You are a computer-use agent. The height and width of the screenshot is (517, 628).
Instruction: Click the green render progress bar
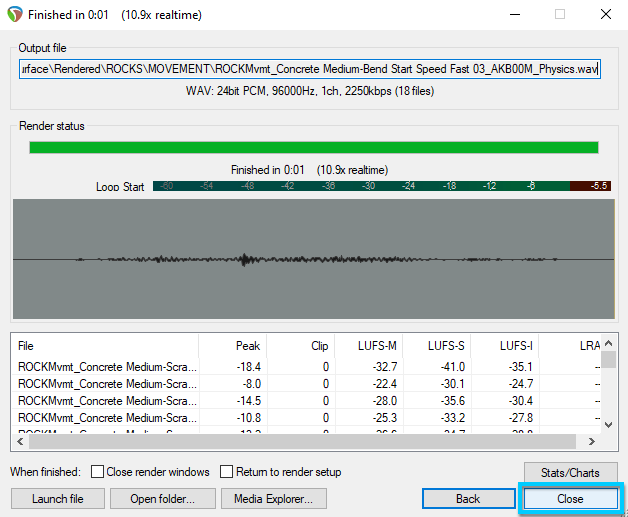tap(313, 147)
